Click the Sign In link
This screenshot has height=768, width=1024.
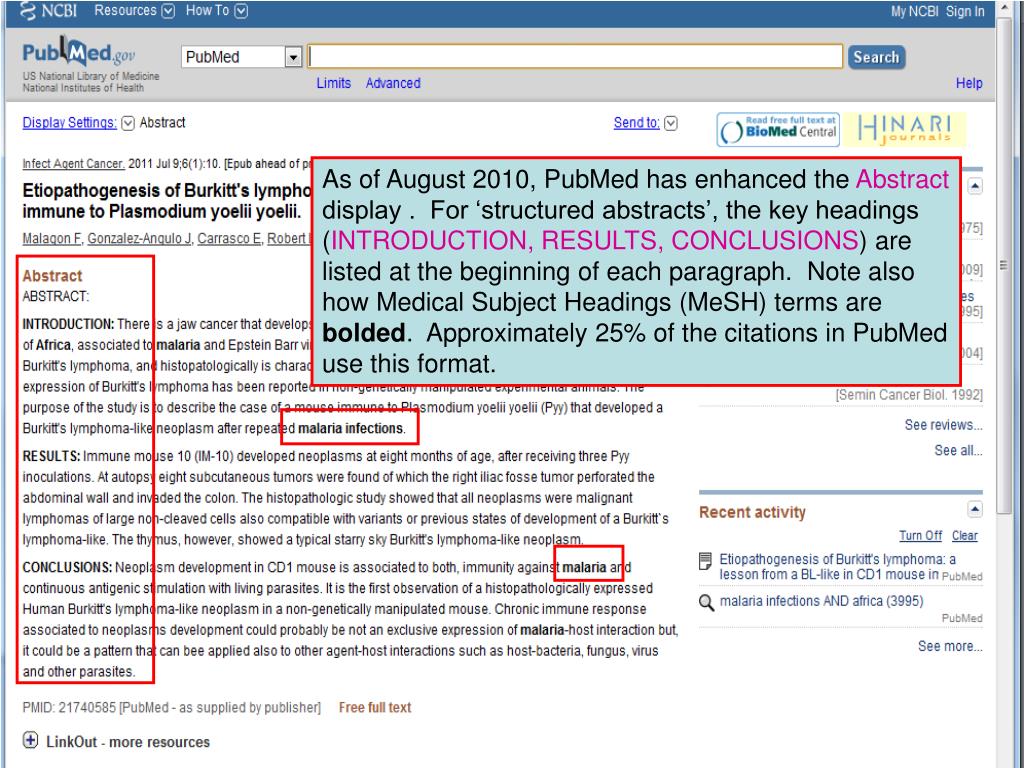(x=965, y=12)
